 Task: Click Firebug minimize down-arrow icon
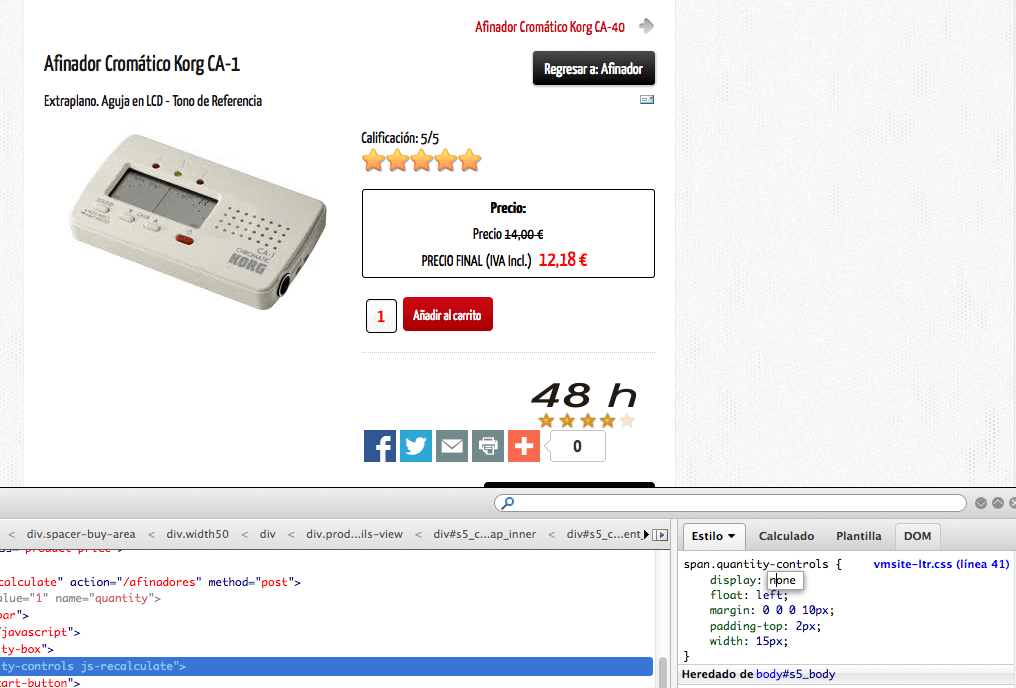981,503
